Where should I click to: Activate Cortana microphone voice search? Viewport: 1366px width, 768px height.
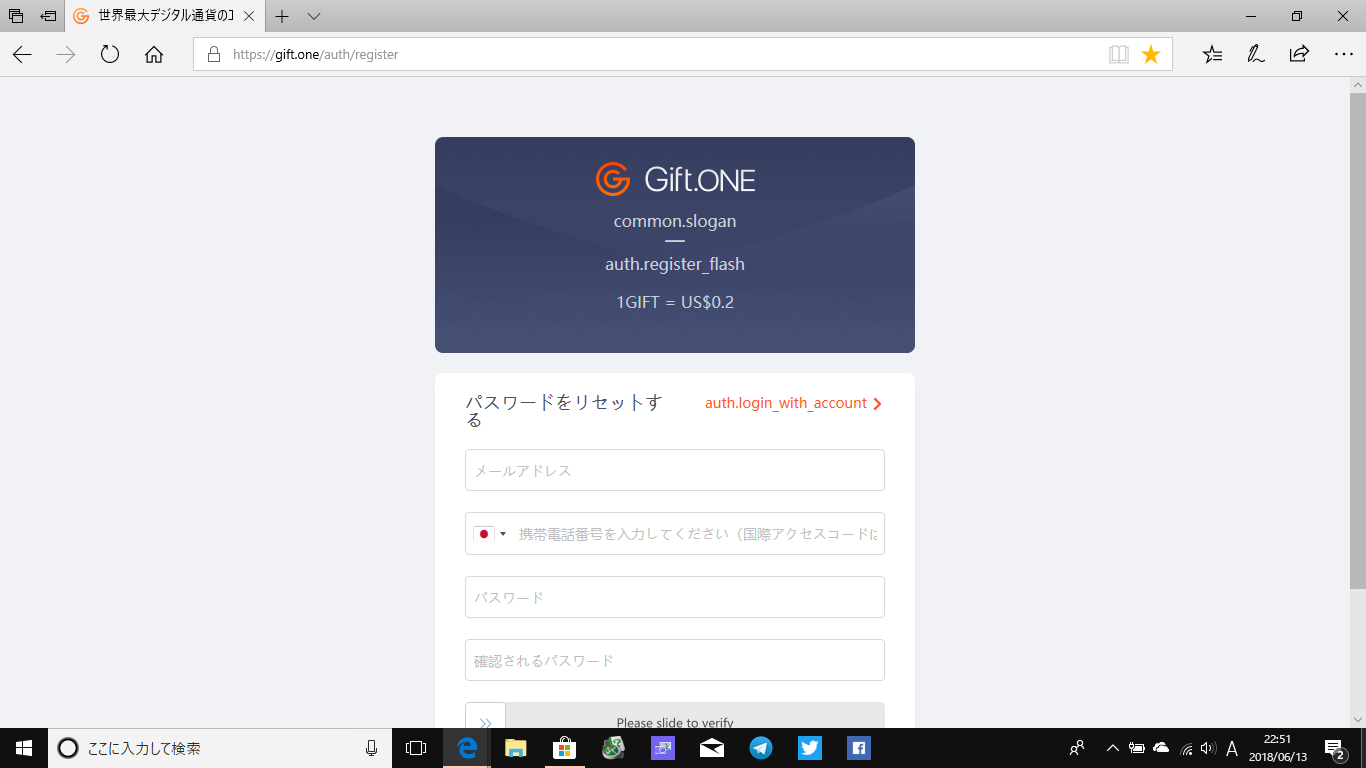pyautogui.click(x=371, y=748)
